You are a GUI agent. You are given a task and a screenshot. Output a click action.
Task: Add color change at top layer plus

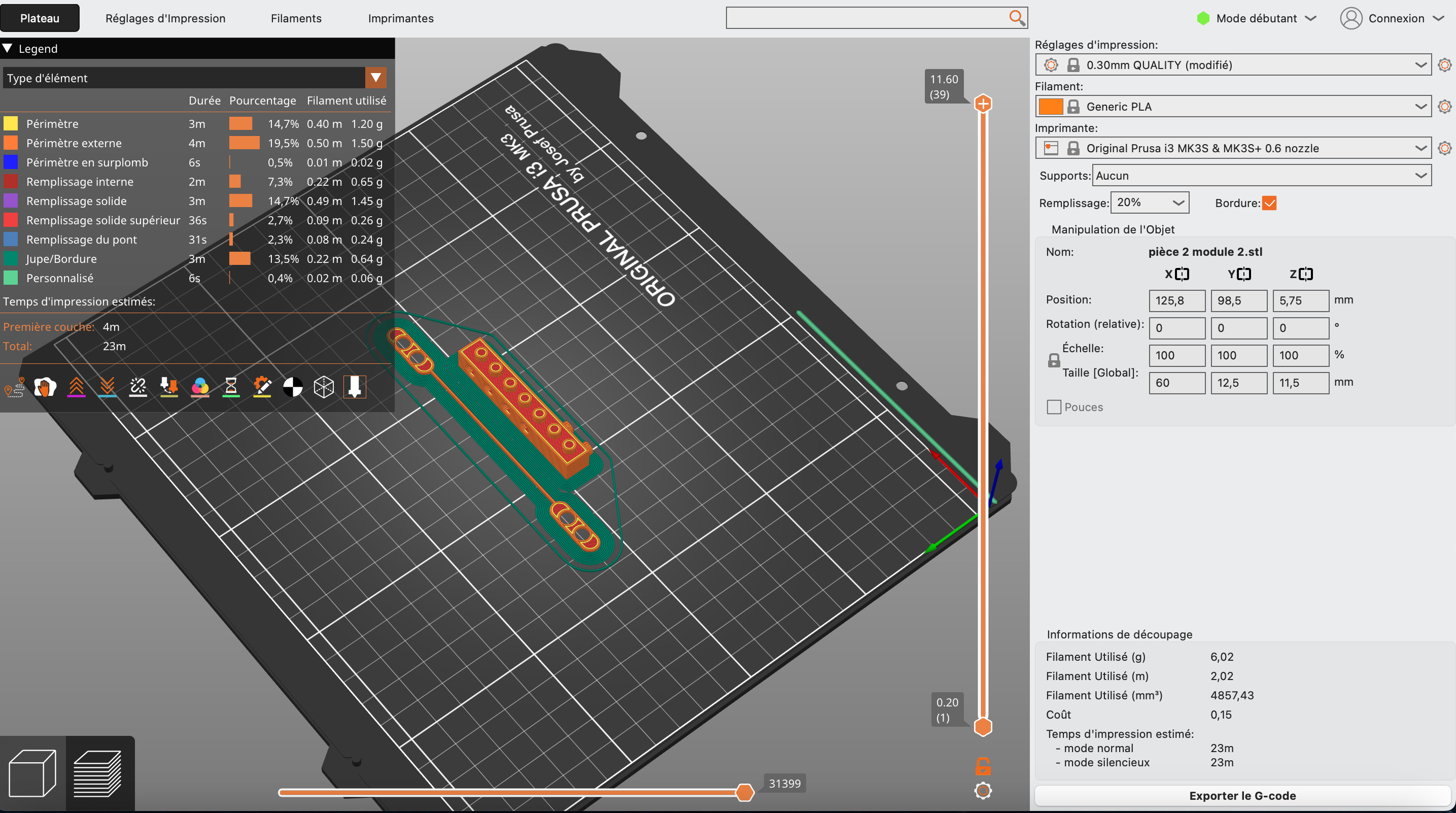coord(983,104)
